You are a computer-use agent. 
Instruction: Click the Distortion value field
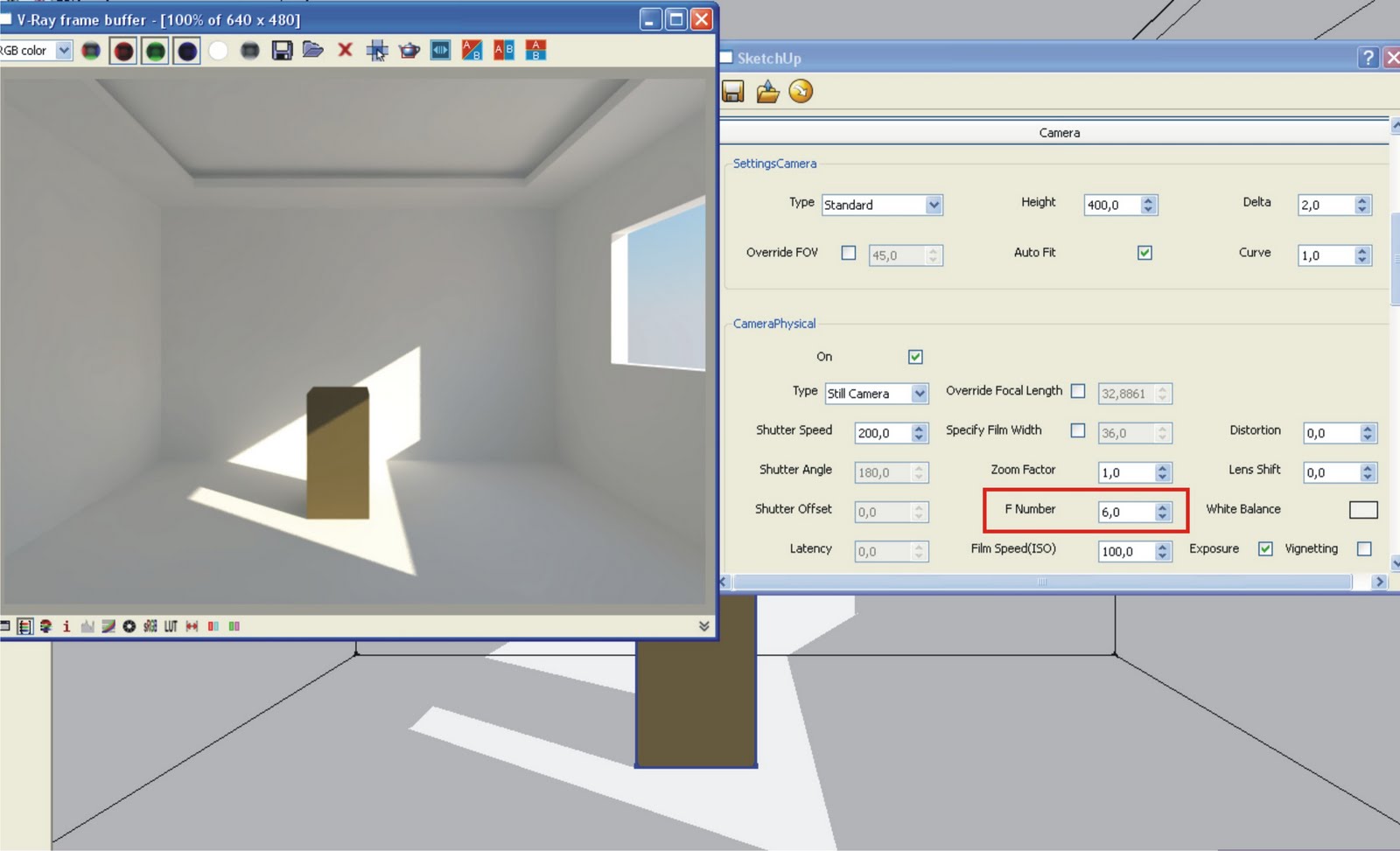(1332, 433)
